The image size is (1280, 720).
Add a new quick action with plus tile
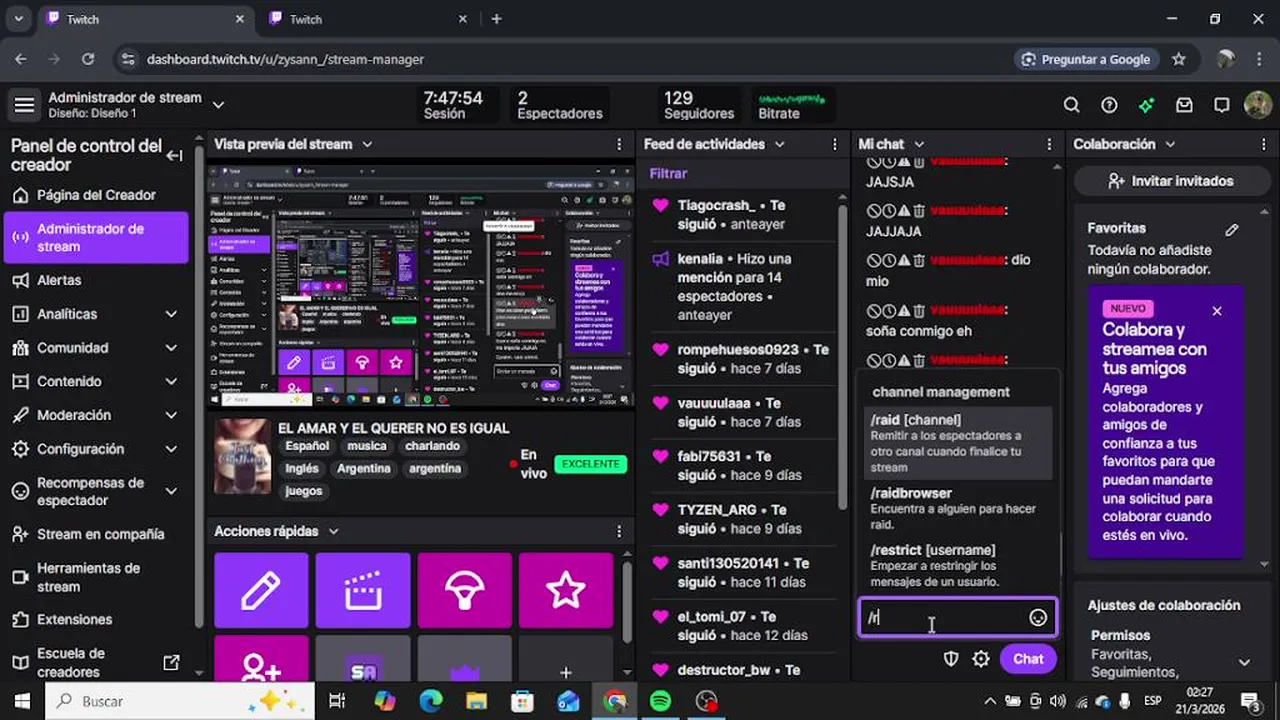click(566, 658)
